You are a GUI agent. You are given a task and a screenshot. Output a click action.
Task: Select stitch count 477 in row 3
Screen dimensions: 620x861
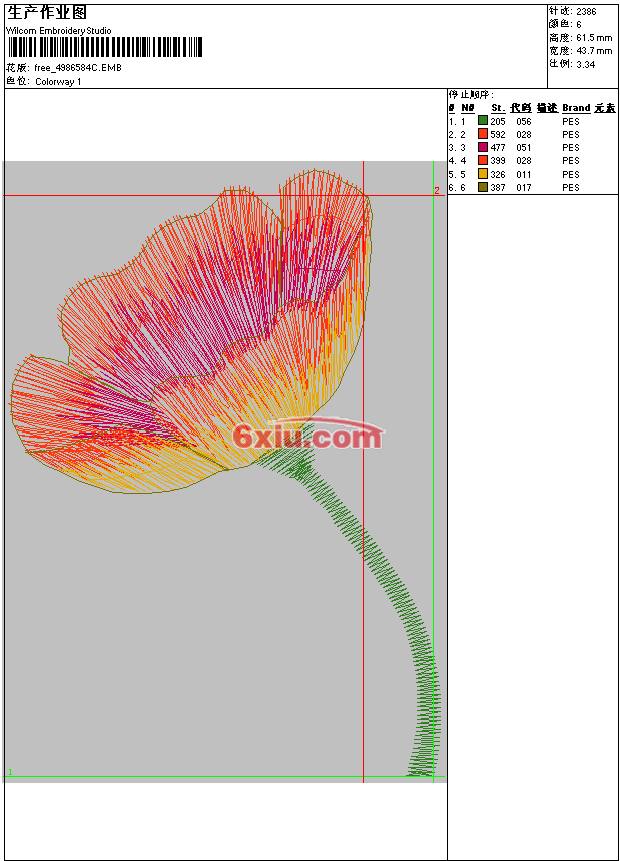[498, 148]
